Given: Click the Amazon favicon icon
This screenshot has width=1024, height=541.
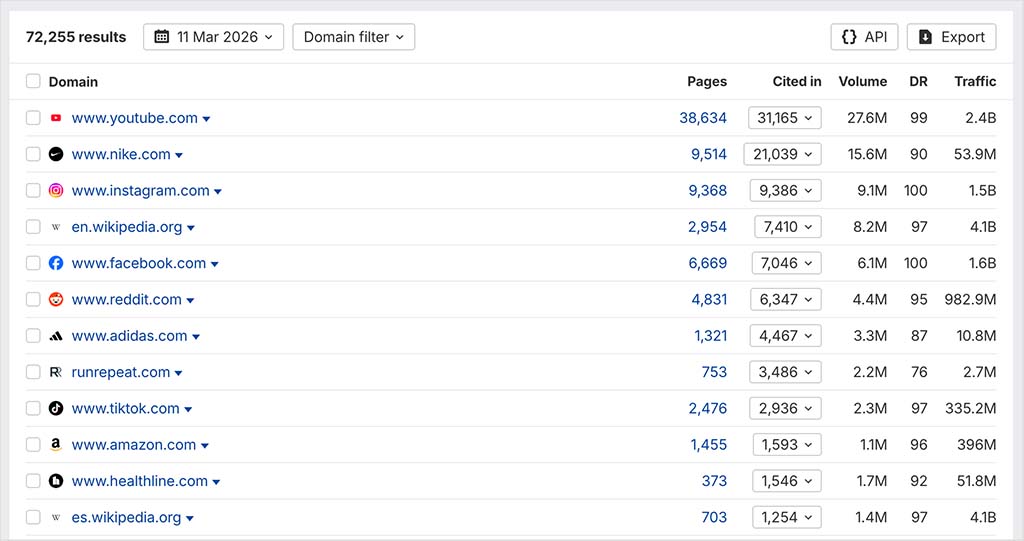Looking at the screenshot, I should (x=56, y=445).
